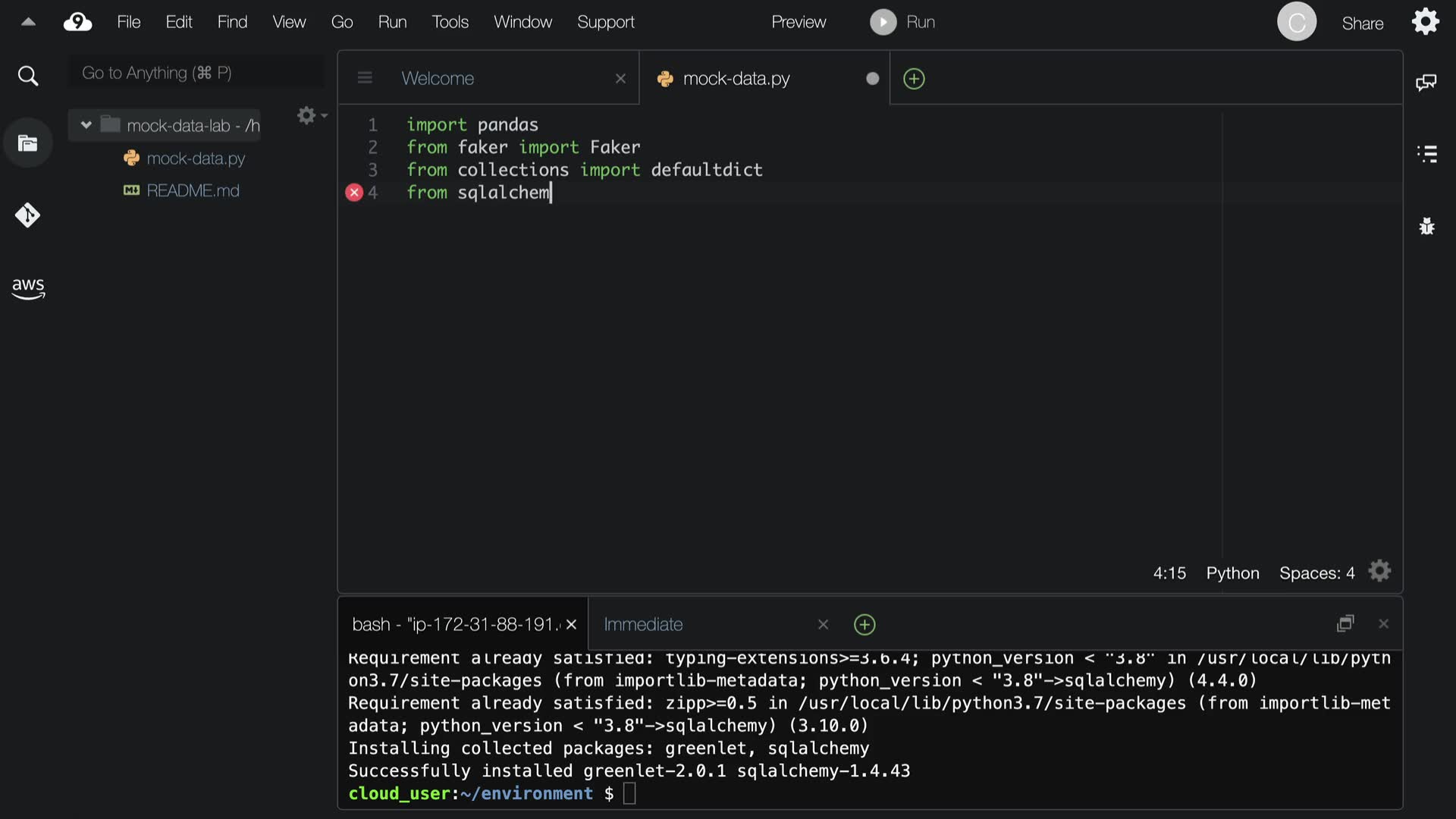1456x819 pixels.
Task: Open README.md in the file tree
Action: tap(193, 190)
